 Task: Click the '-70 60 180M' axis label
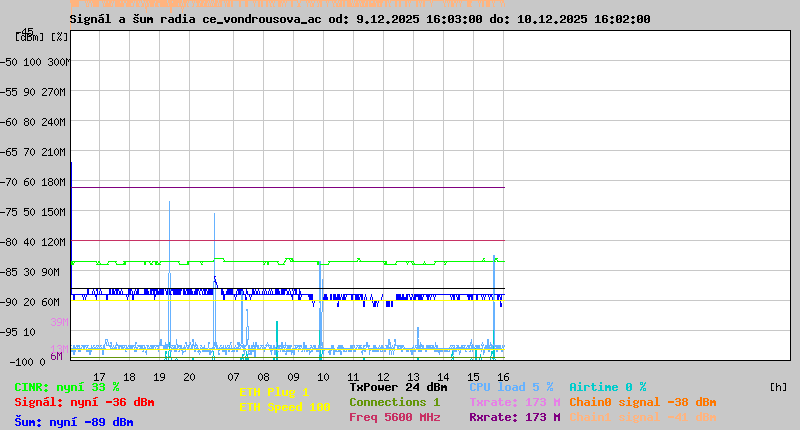[x=35, y=182]
